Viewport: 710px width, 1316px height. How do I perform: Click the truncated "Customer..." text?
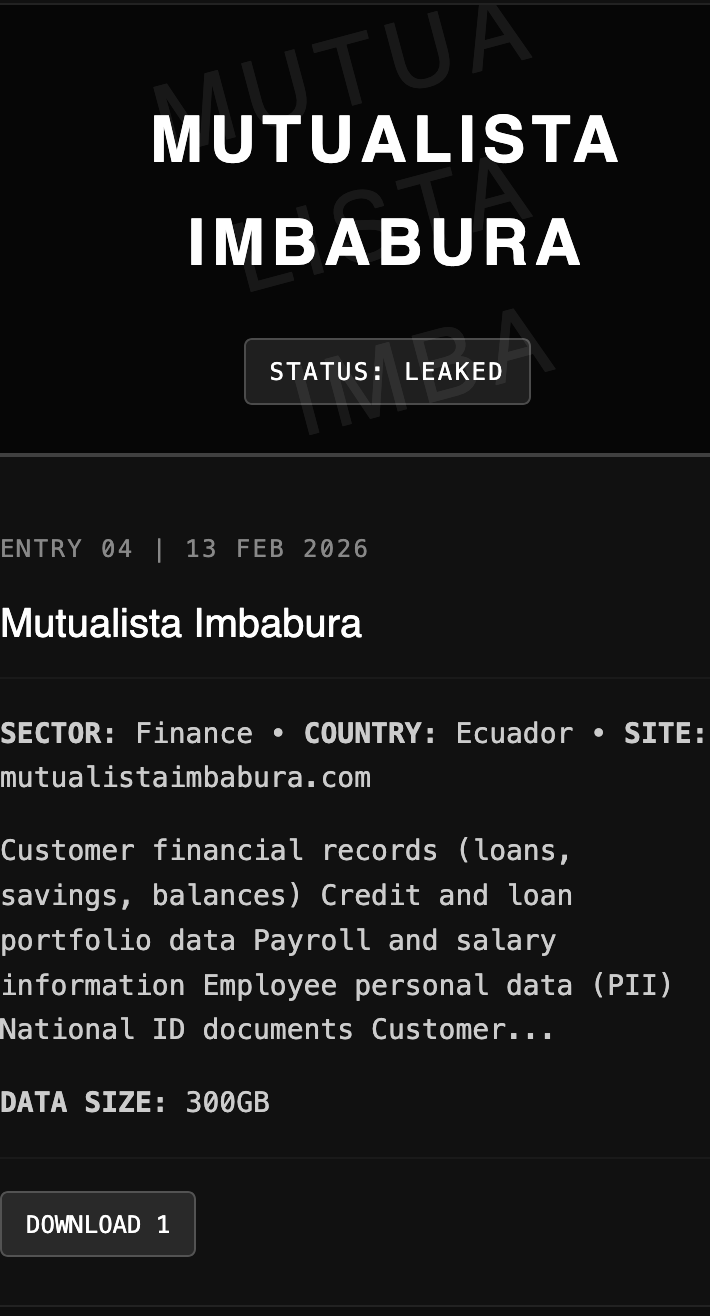pyautogui.click(x=462, y=1029)
